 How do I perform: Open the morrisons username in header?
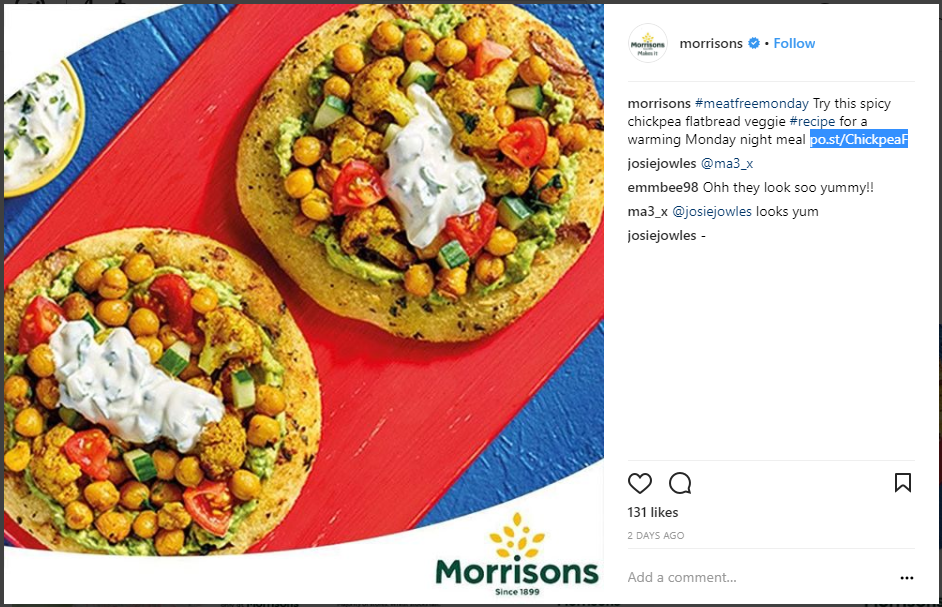click(711, 43)
